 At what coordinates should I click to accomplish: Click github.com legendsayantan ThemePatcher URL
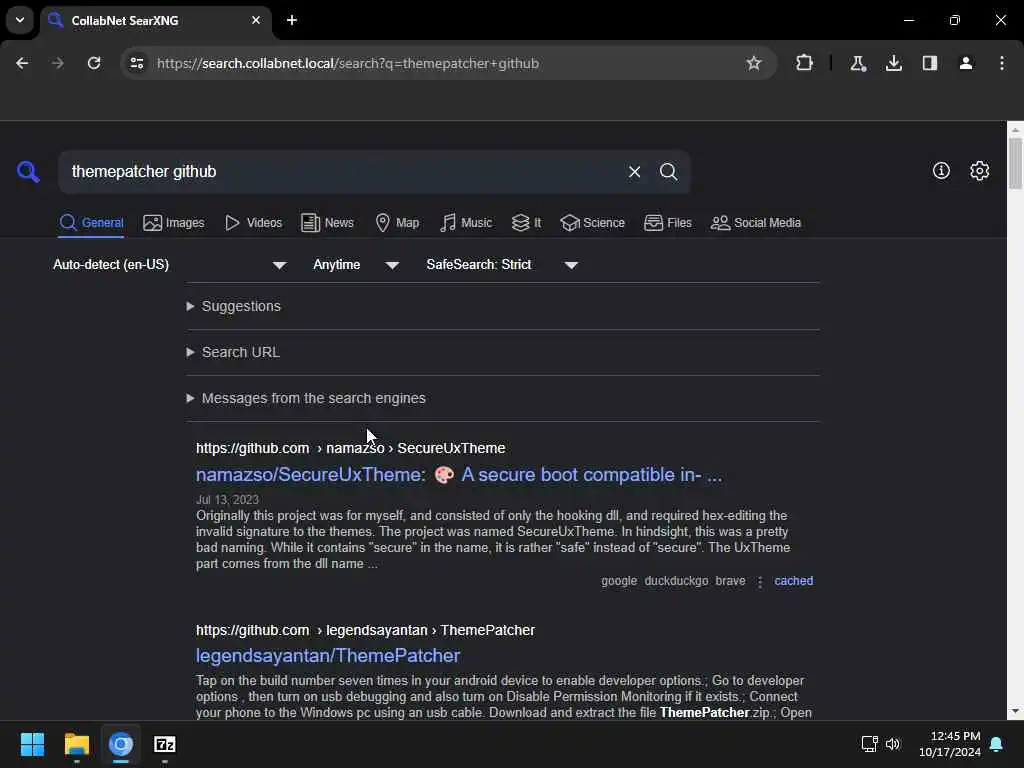click(365, 630)
